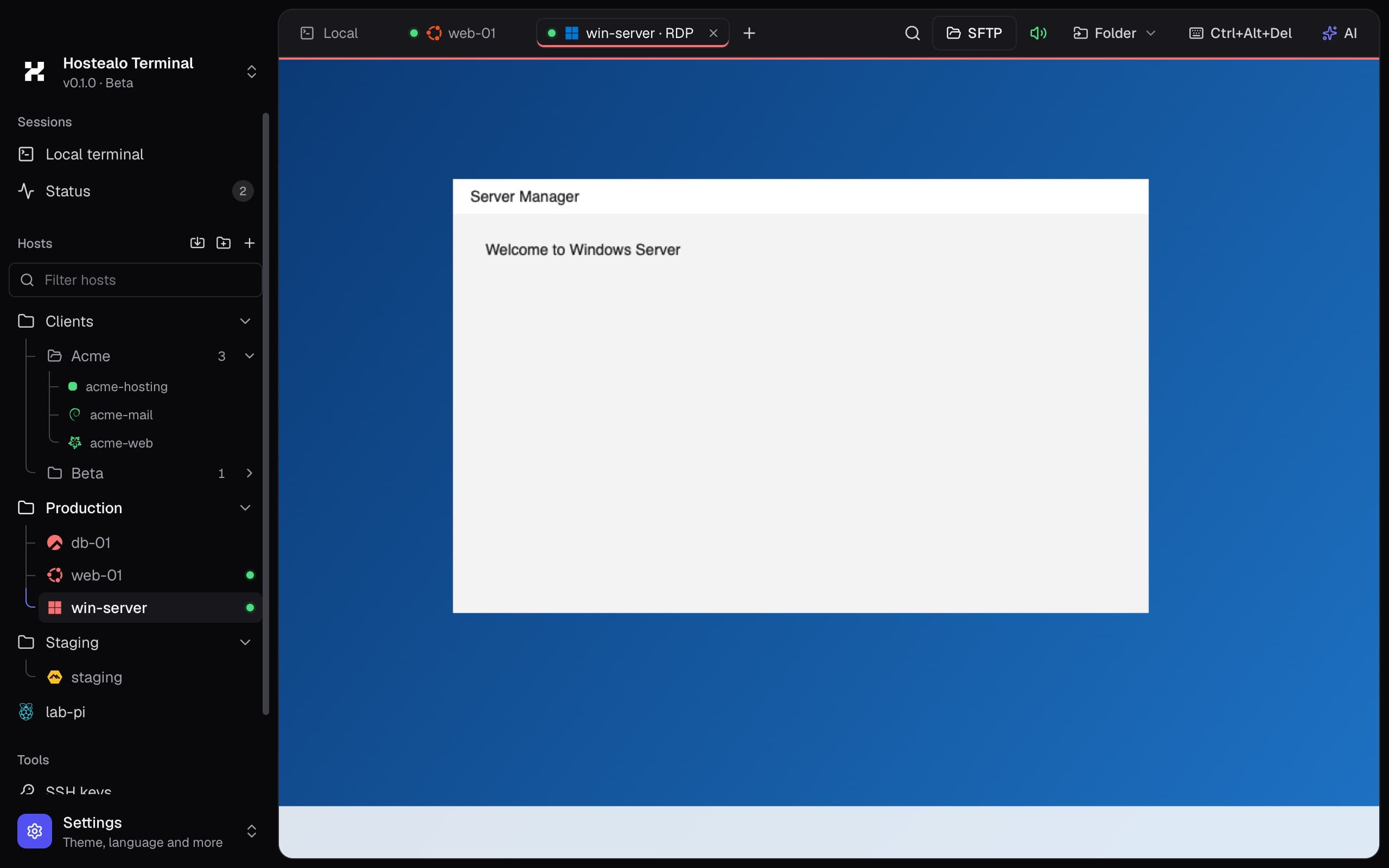Click the Clients folder icon

click(x=26, y=321)
